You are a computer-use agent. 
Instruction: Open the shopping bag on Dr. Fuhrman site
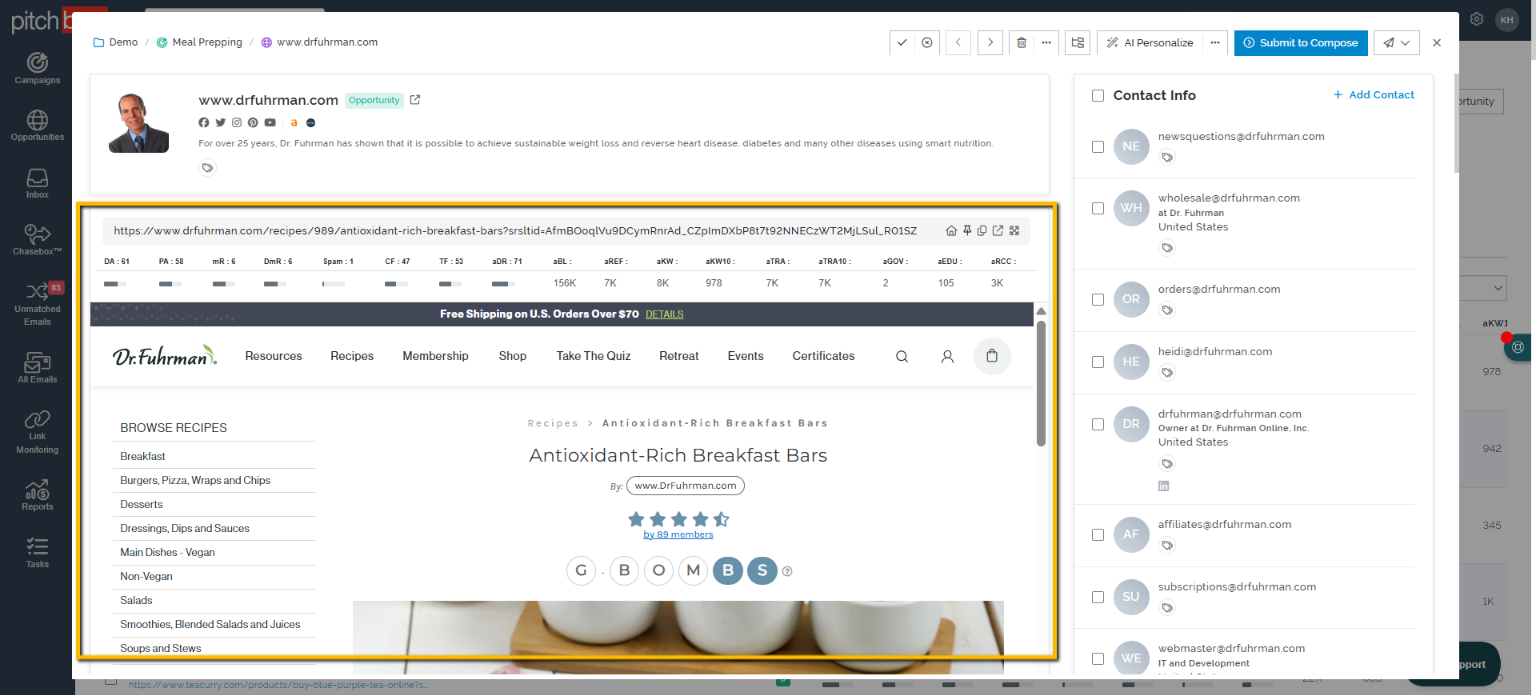(992, 356)
